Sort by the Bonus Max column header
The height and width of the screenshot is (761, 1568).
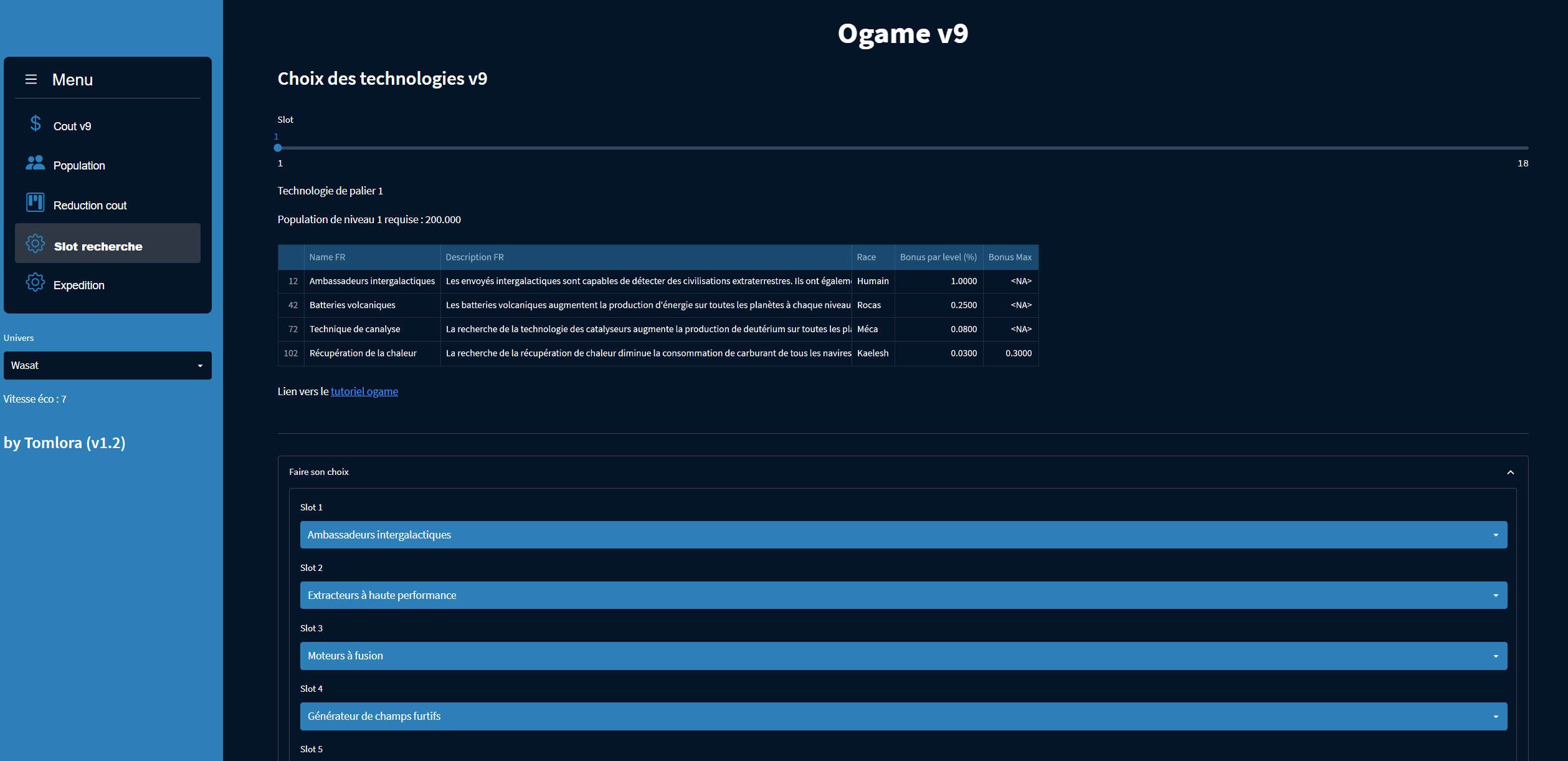click(x=1010, y=257)
